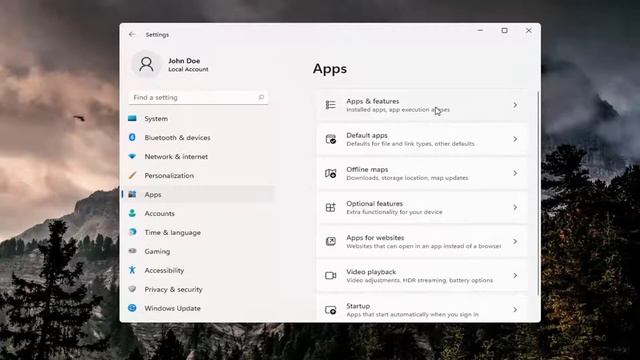Screen dimensions: 640x360
Task: Open Time & language settings
Action: [x=198, y=232]
